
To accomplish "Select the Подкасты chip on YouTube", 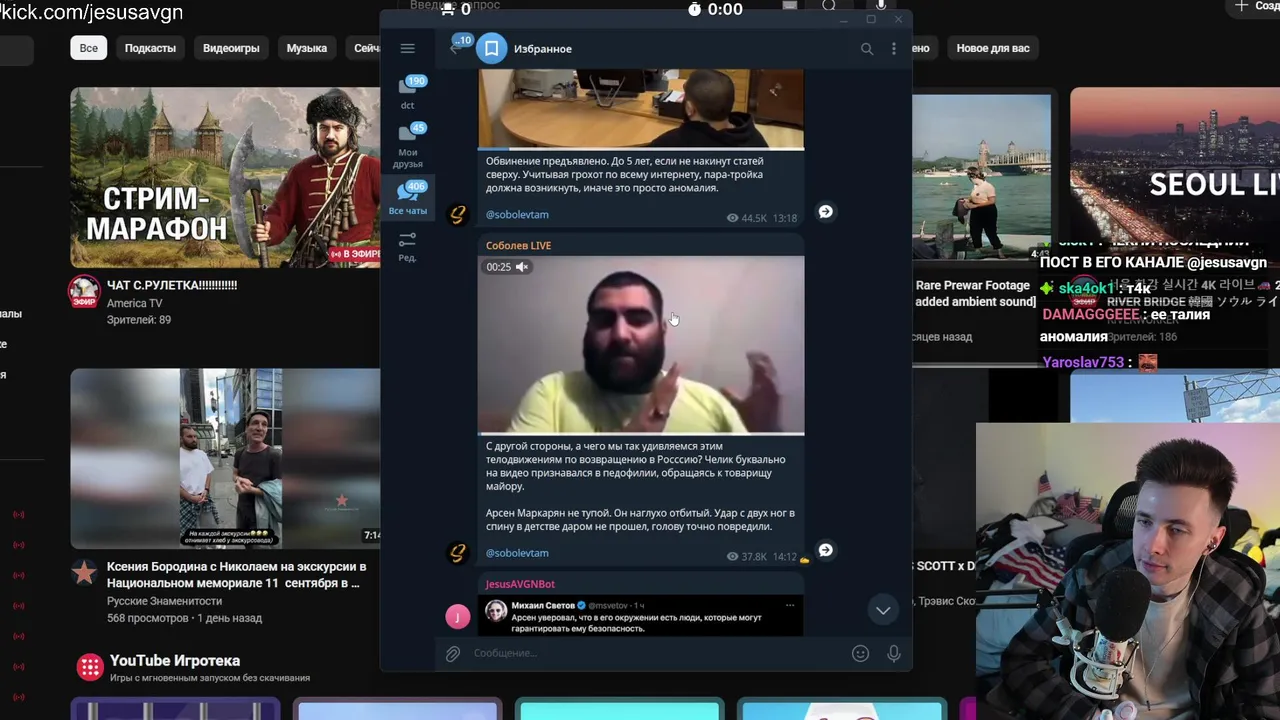I will tap(150, 48).
